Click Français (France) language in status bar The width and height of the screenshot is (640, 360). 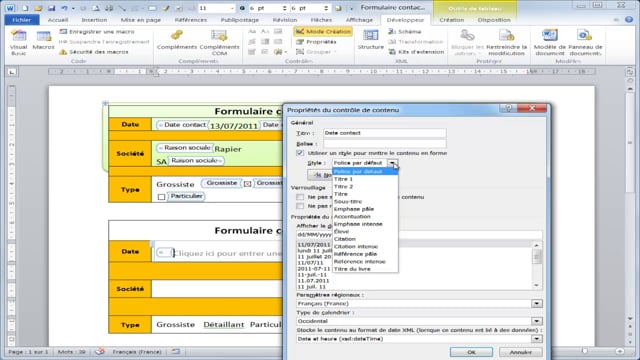coord(137,351)
